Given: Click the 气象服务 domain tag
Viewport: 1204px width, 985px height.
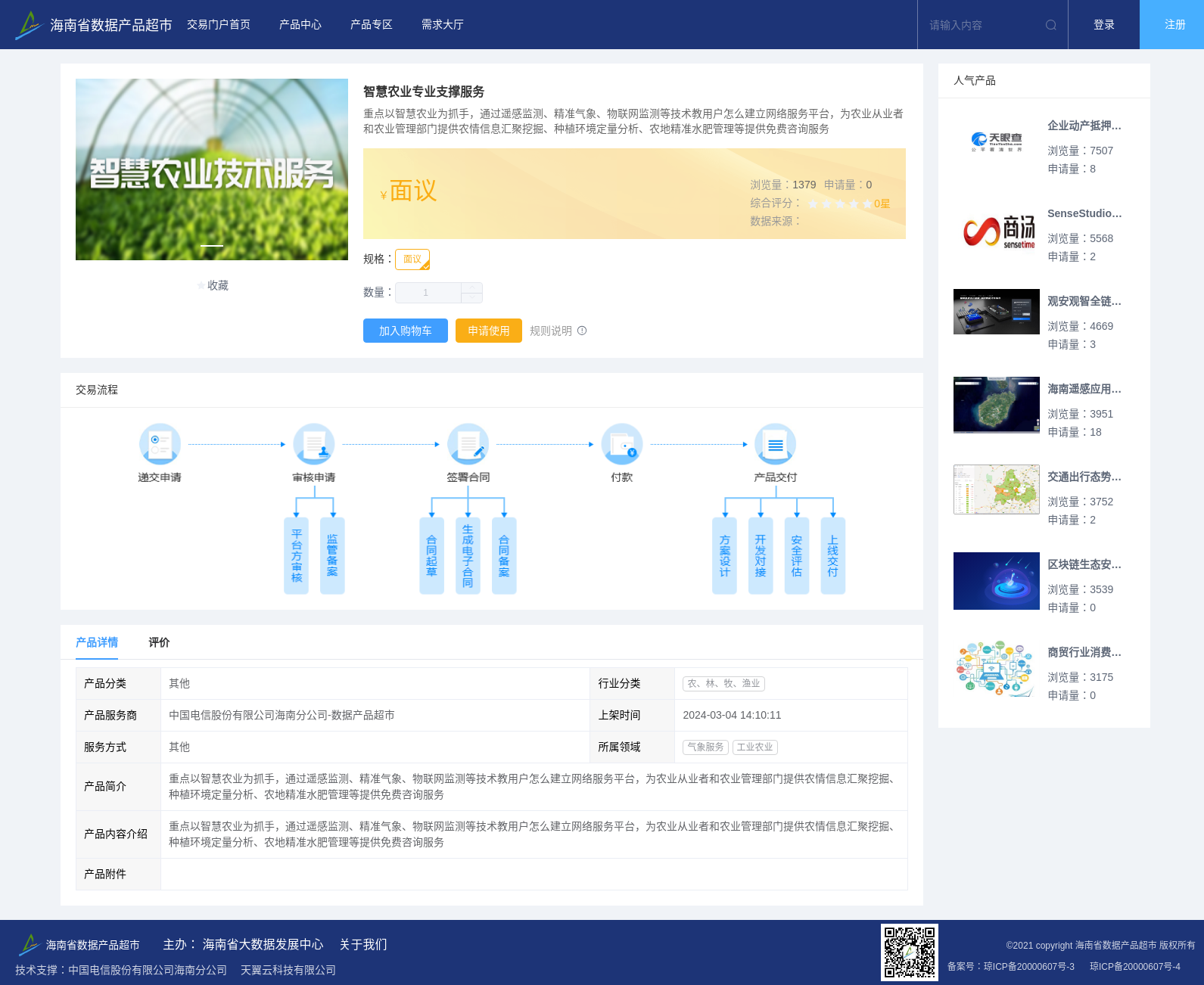Looking at the screenshot, I should 705,747.
